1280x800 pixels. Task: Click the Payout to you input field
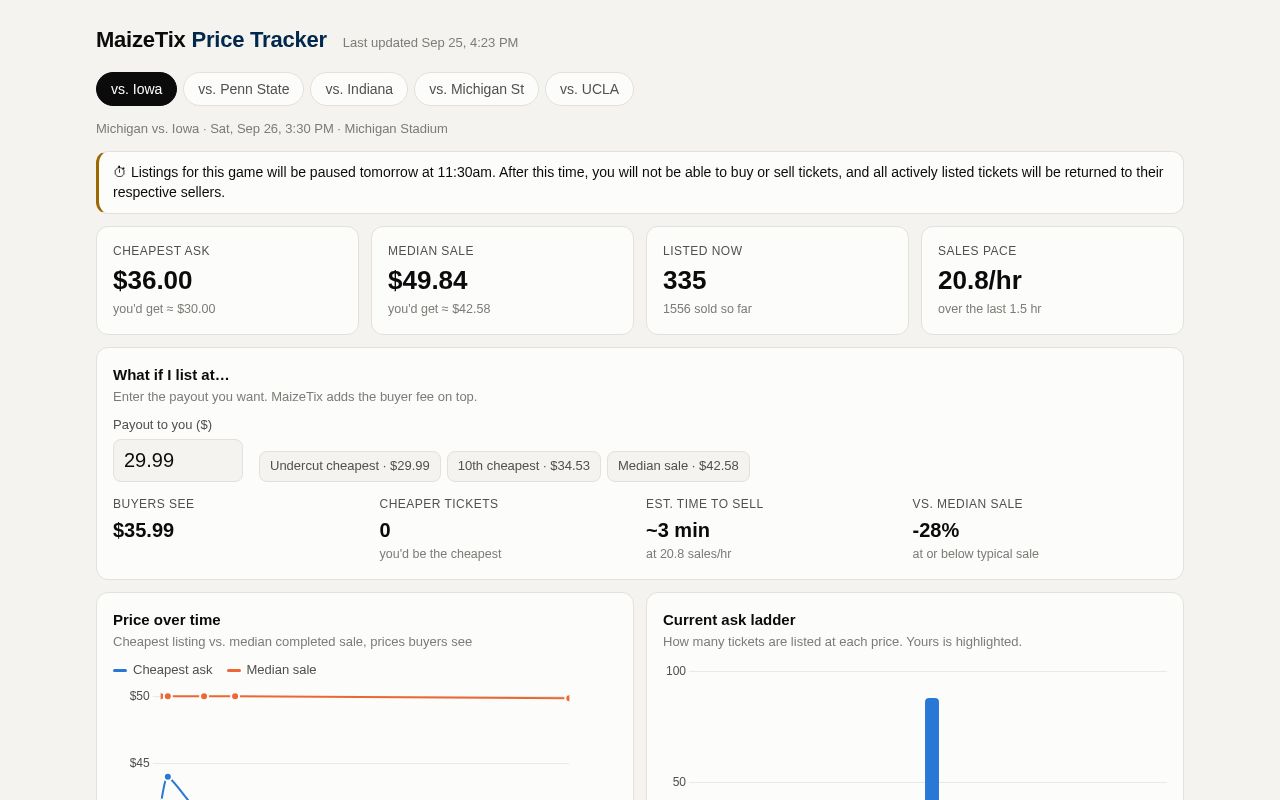pyautogui.click(x=178, y=460)
